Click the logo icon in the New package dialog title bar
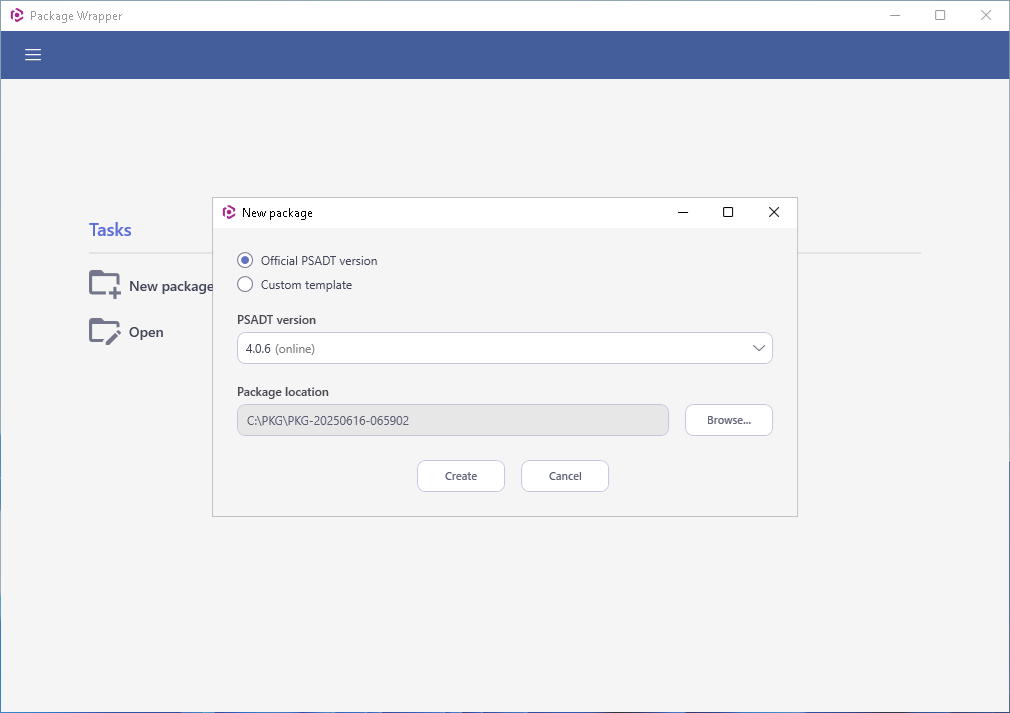1010x713 pixels. (229, 213)
